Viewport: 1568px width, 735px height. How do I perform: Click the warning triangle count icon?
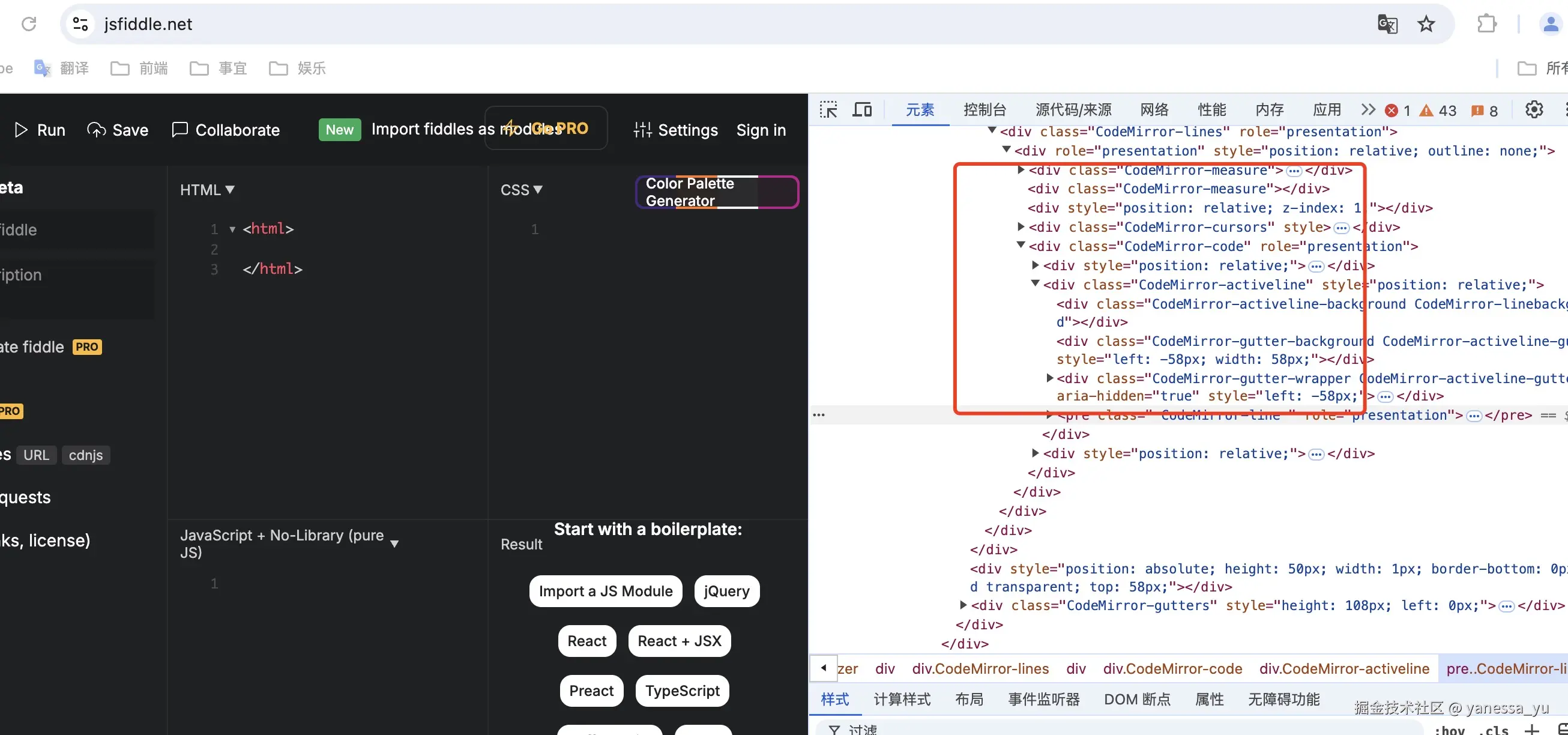tap(1426, 110)
